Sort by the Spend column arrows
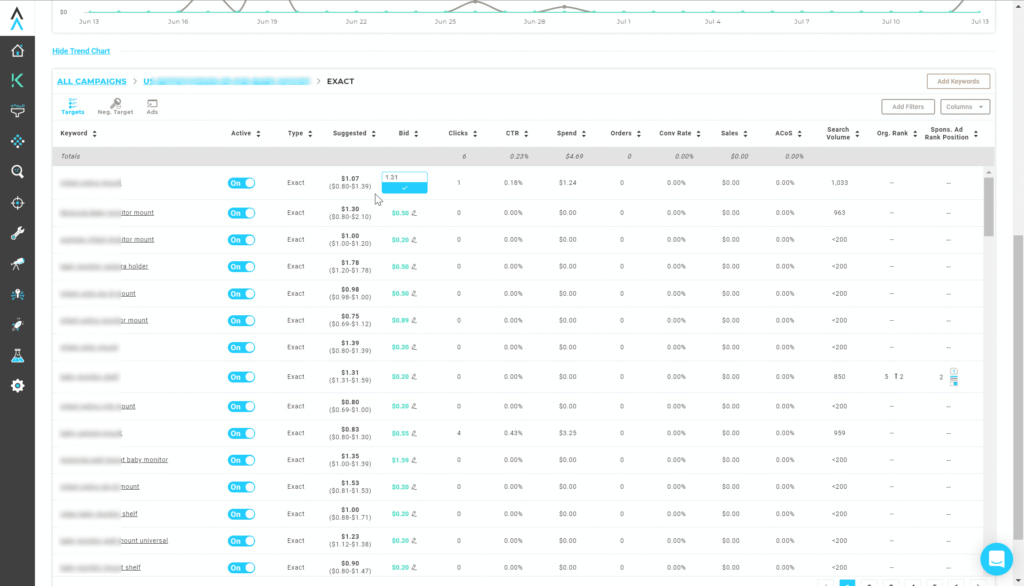Image resolution: width=1024 pixels, height=586 pixels. (582, 133)
